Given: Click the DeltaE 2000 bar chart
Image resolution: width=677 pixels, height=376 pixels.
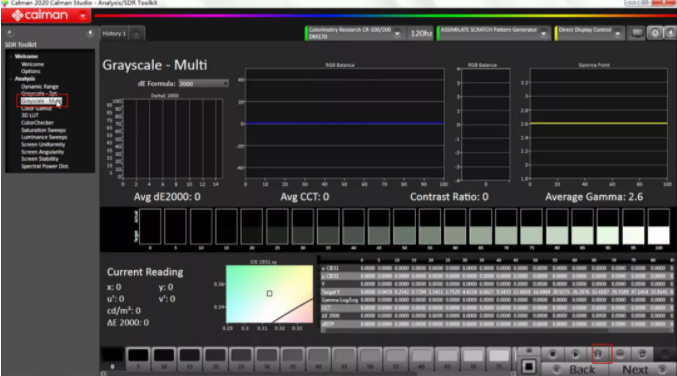Looking at the screenshot, I should click(173, 139).
